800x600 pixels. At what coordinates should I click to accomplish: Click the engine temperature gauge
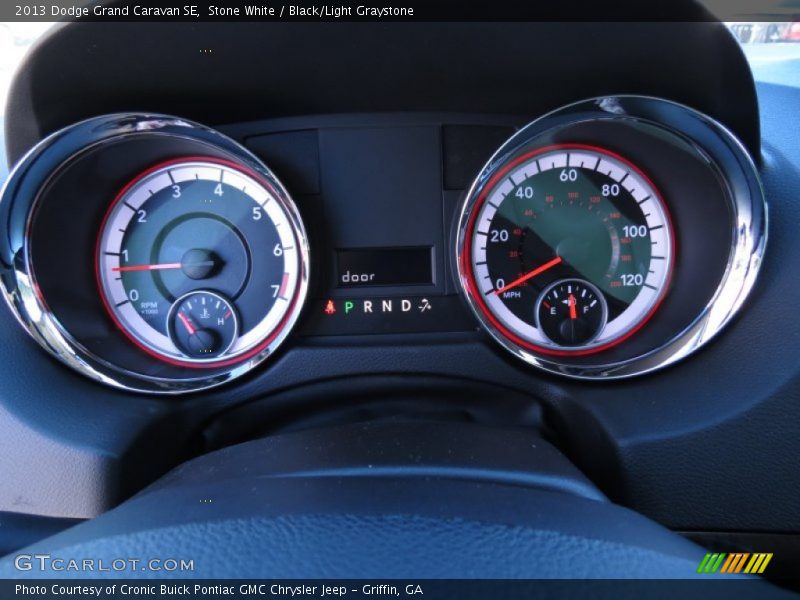tap(204, 324)
